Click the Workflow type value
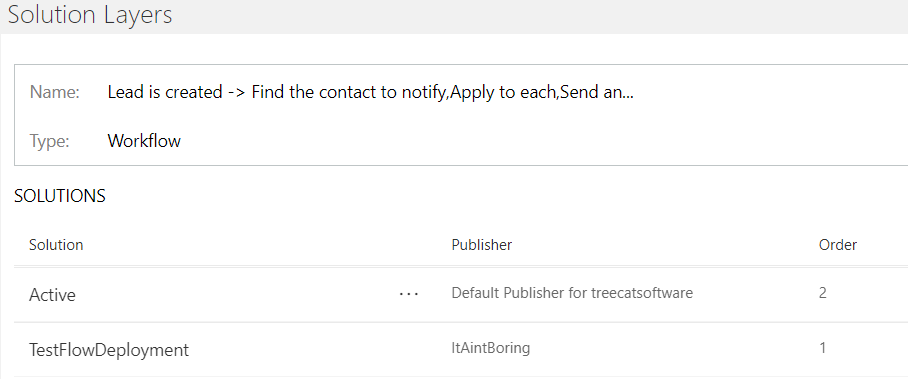 [144, 140]
